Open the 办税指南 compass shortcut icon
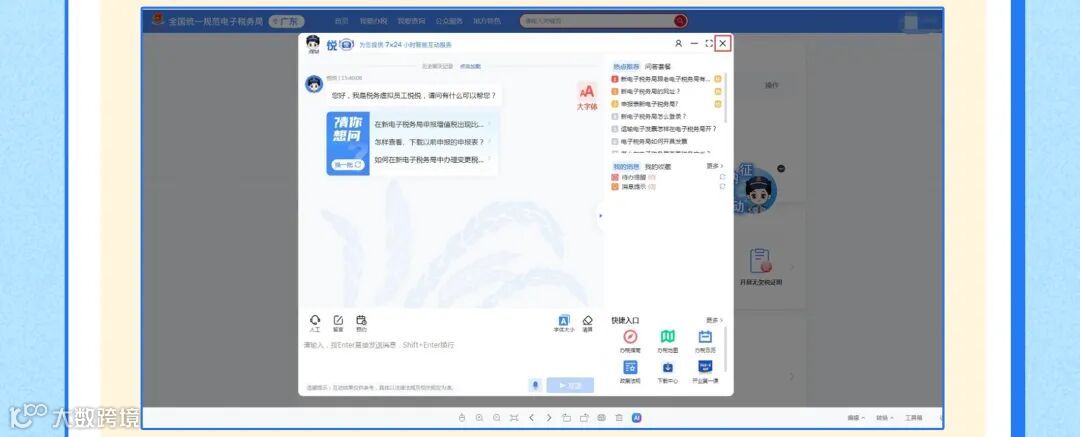 coord(630,336)
